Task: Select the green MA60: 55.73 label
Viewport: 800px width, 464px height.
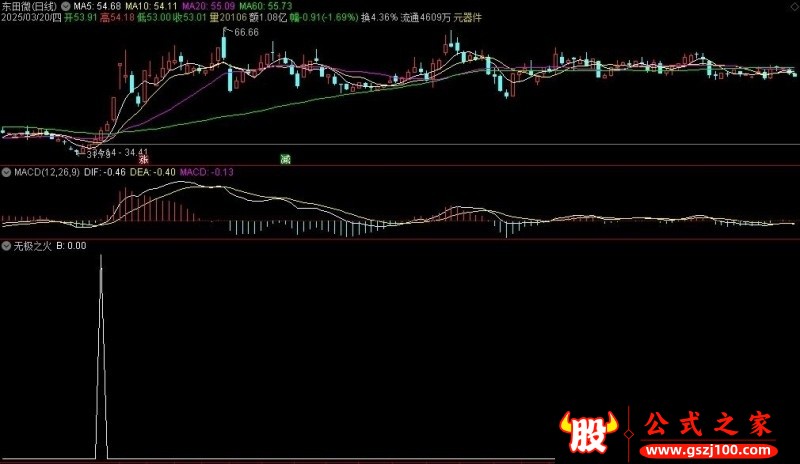Action: click(x=266, y=7)
